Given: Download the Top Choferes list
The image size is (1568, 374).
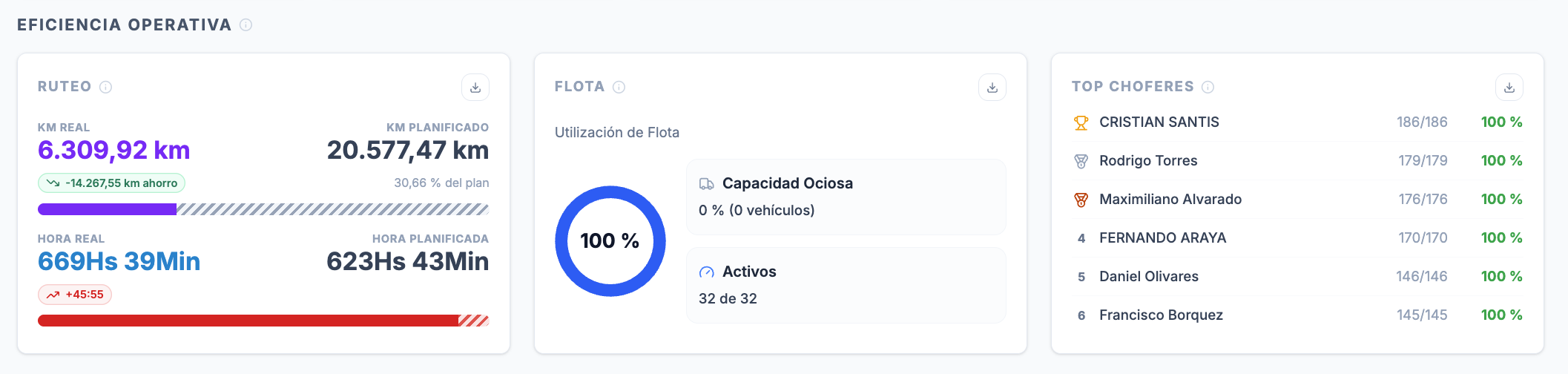Looking at the screenshot, I should click(x=1509, y=88).
